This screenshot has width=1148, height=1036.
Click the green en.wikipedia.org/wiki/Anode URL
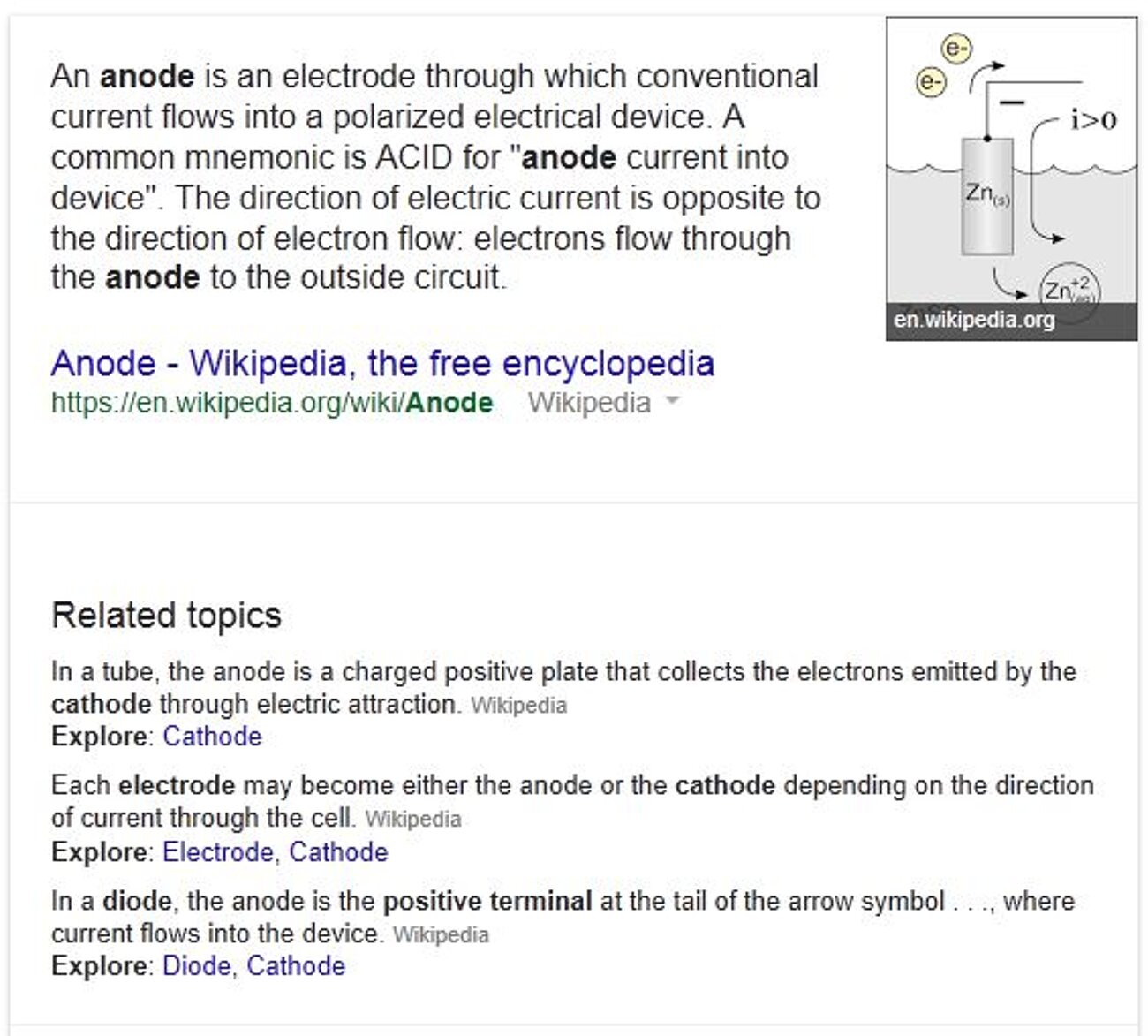tap(271, 403)
